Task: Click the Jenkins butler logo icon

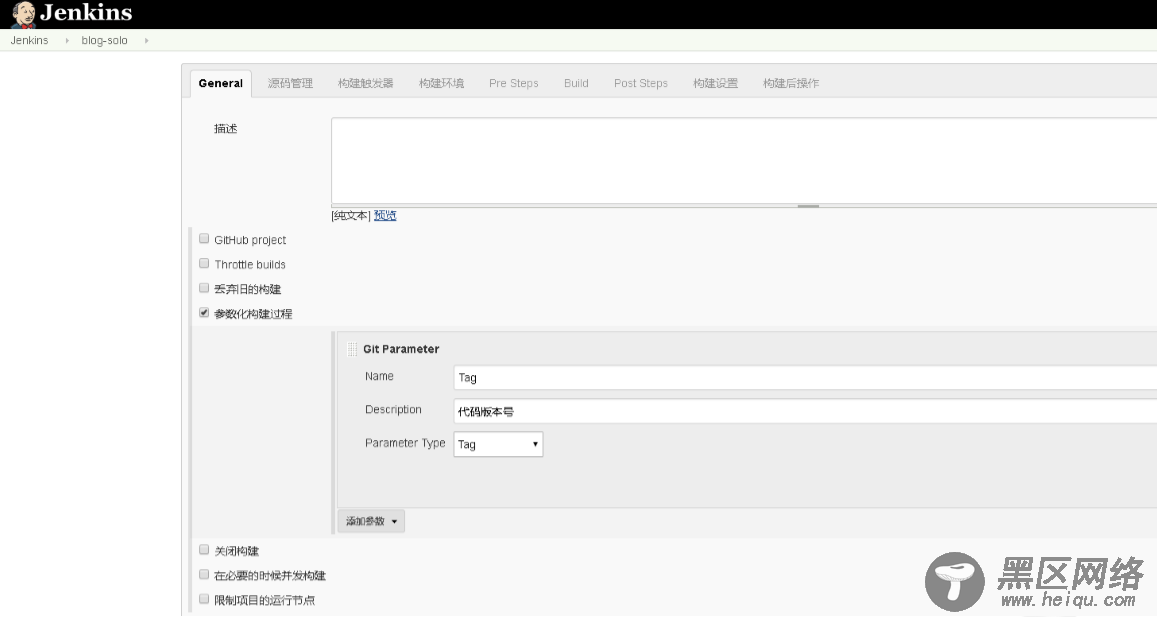Action: tap(23, 14)
